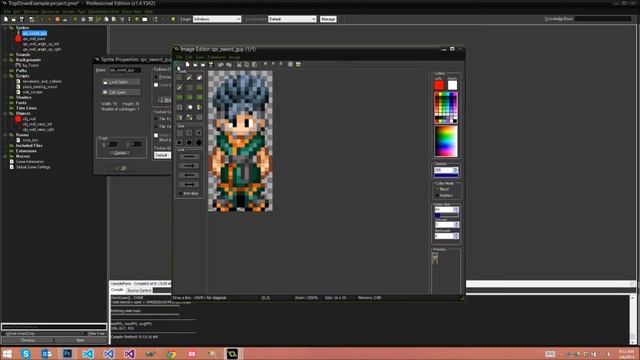Open the Configuration dropdown showing Default
Screen dimensions: 640x360
coord(292,19)
